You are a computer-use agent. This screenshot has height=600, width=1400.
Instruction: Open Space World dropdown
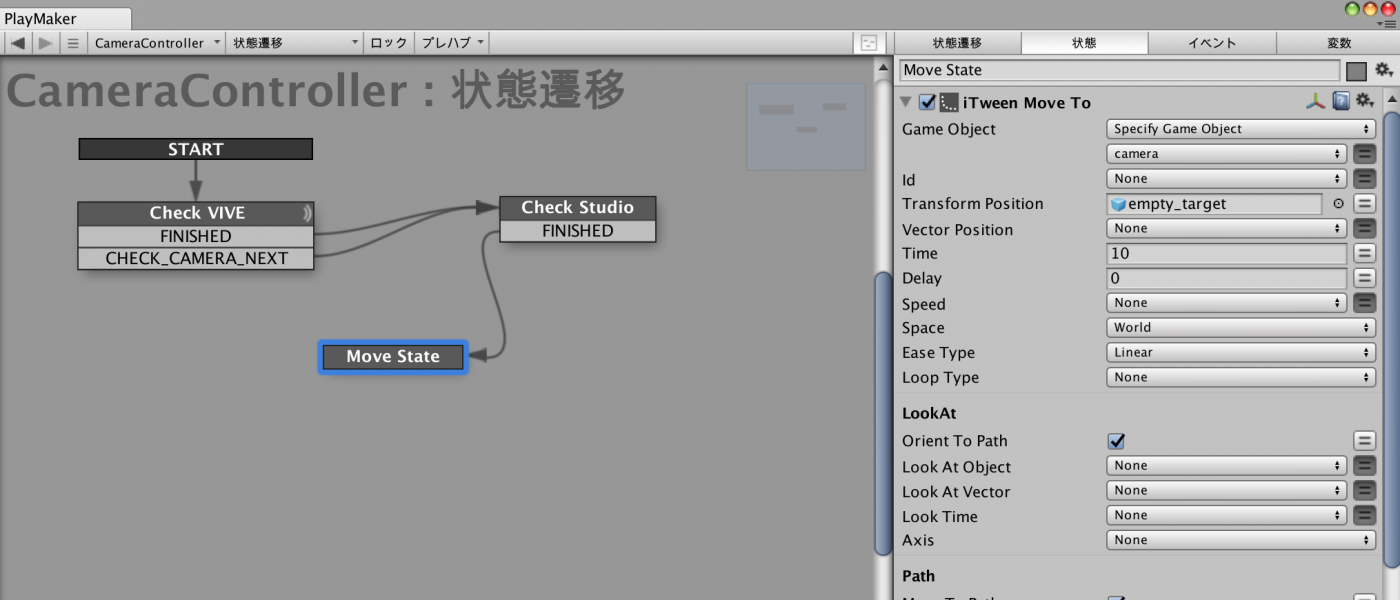1241,328
